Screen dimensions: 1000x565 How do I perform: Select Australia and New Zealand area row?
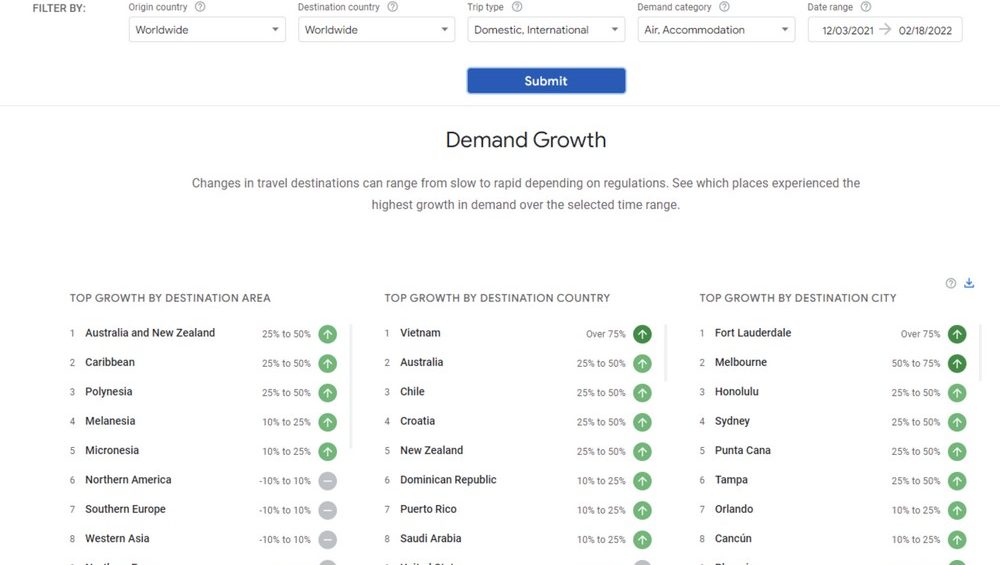[150, 333]
